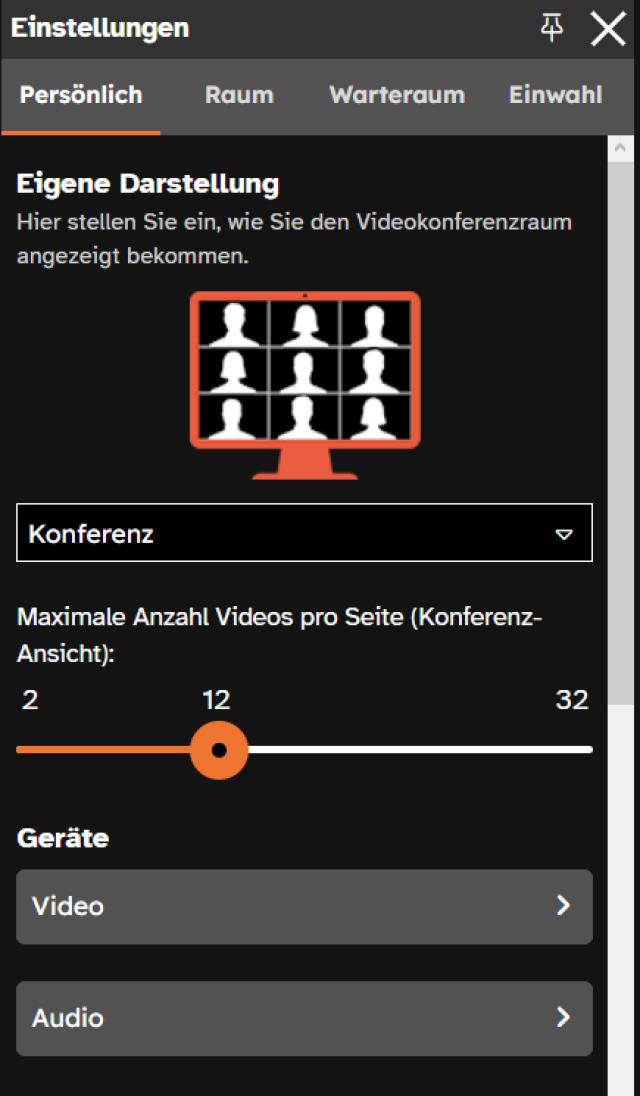The width and height of the screenshot is (640, 1096).
Task: Click the dropdown arrow beside Konferenz
Action: (x=564, y=534)
